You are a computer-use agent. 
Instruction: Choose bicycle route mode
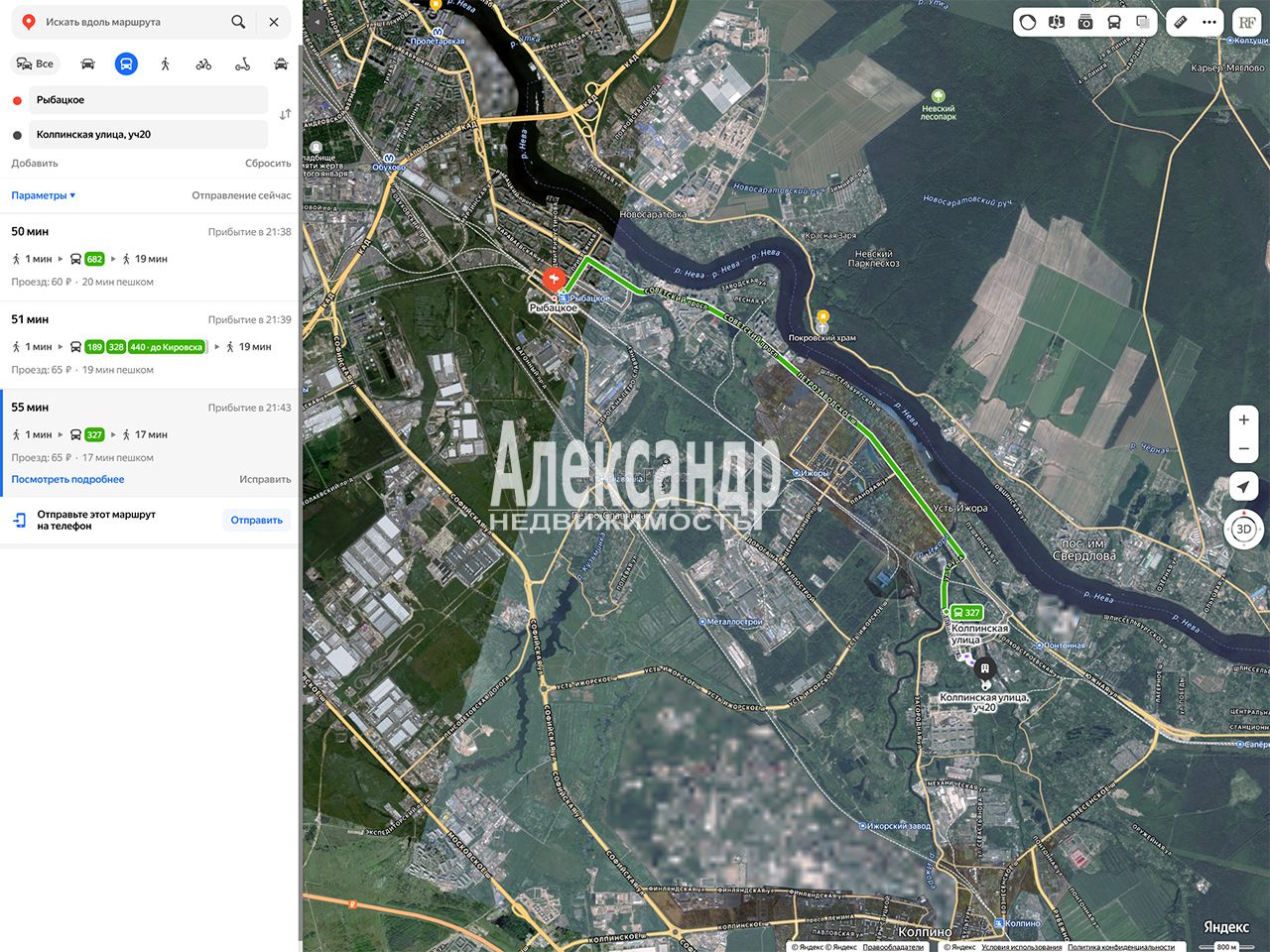pyautogui.click(x=203, y=63)
